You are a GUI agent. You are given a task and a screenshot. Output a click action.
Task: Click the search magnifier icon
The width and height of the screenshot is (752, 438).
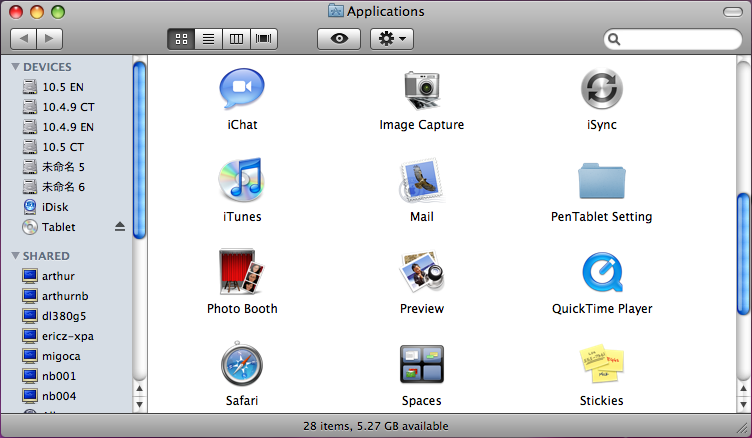614,39
